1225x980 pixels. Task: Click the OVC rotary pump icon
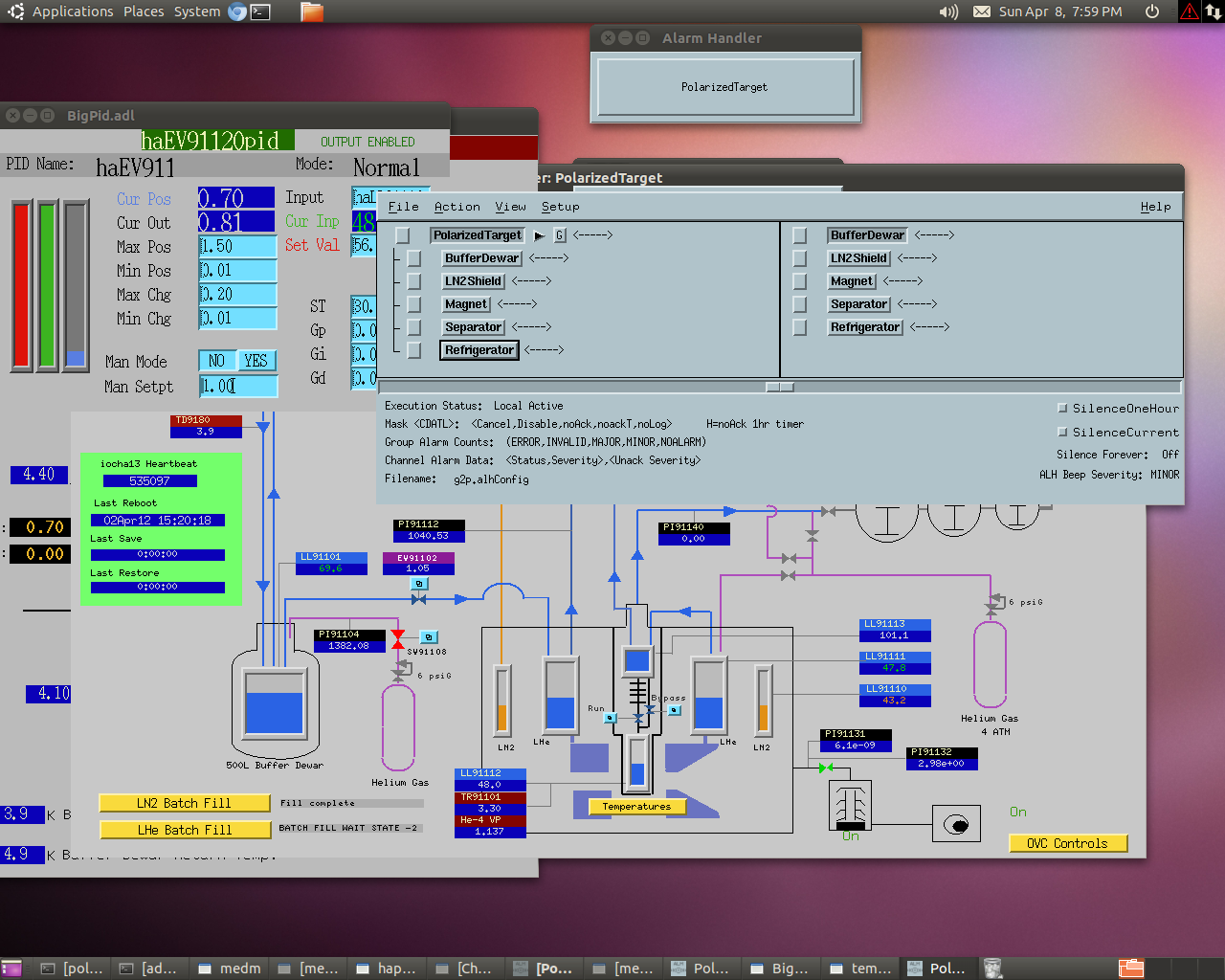[956, 824]
